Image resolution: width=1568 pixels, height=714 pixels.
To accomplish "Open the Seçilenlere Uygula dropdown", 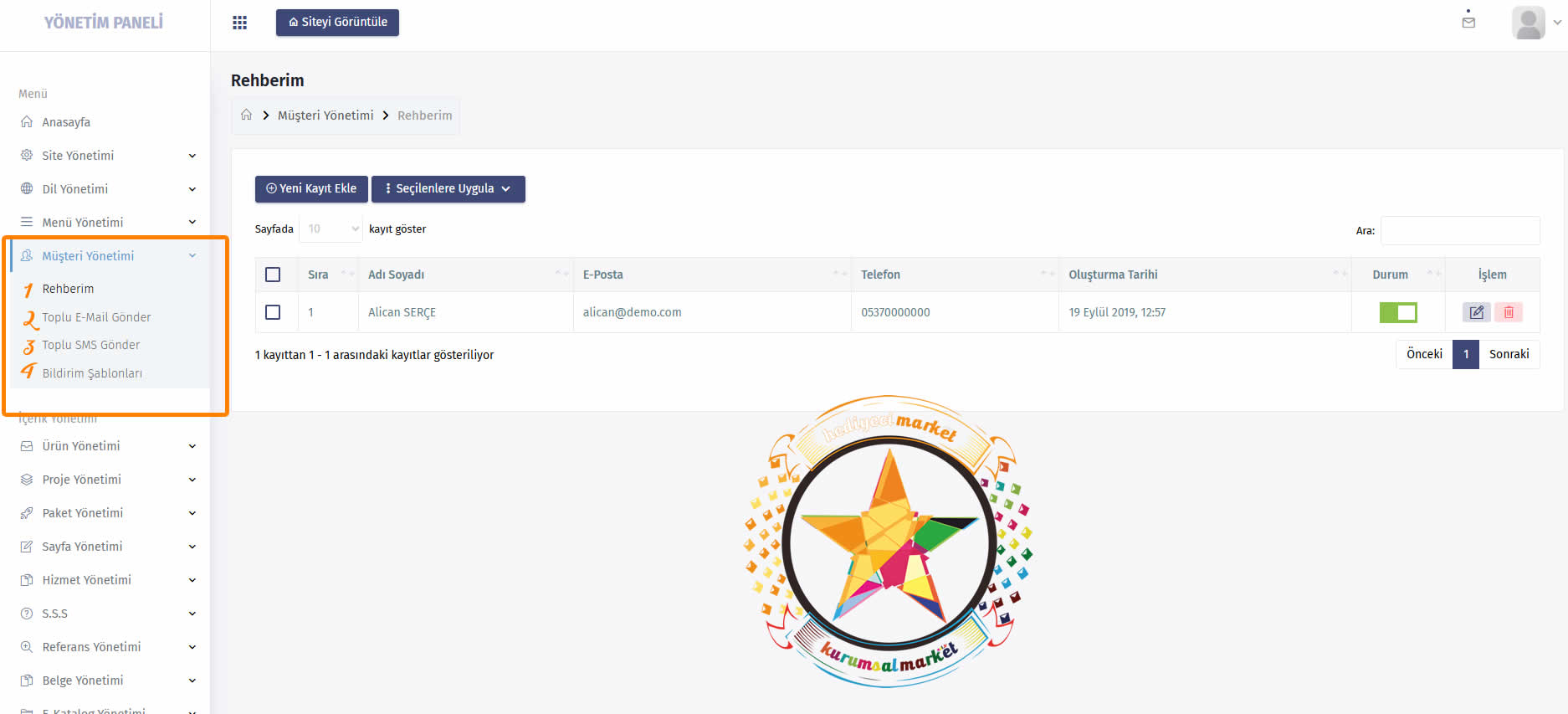I will tap(448, 189).
